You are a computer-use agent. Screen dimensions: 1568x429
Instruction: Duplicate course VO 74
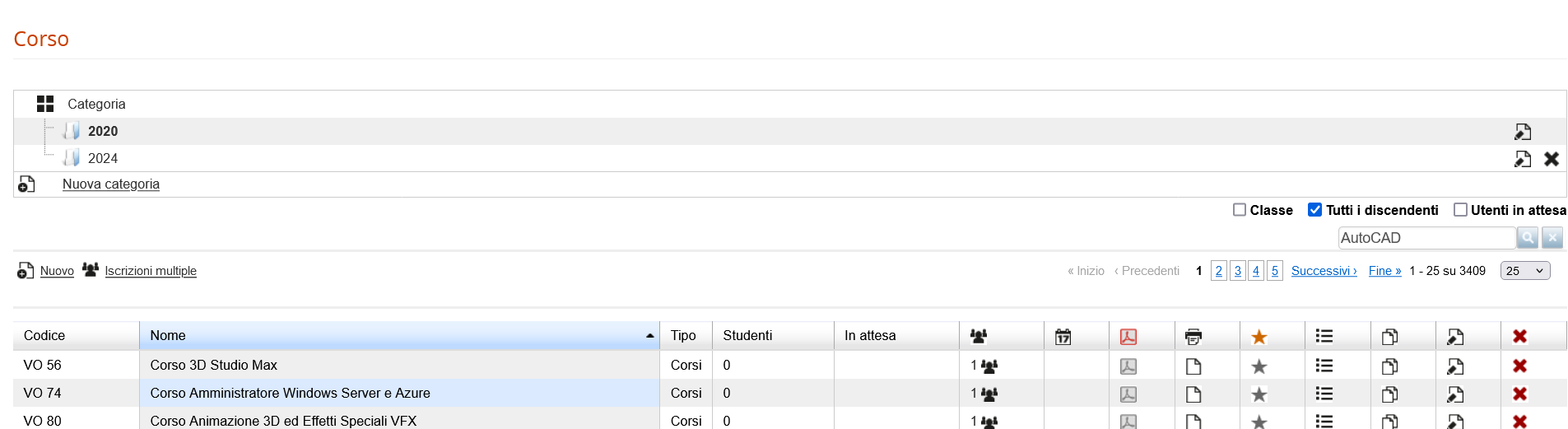click(x=1389, y=394)
